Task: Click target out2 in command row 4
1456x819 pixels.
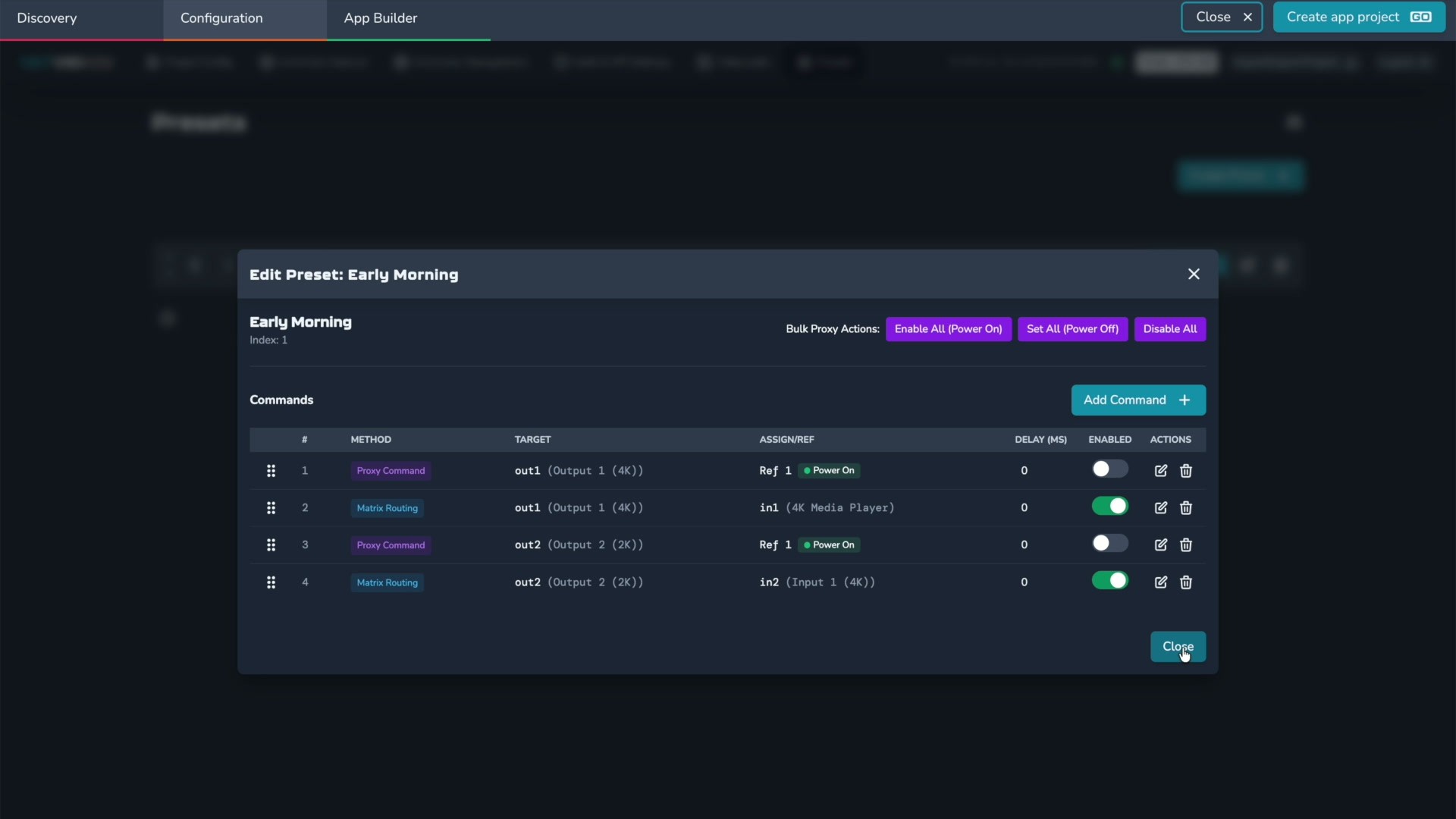Action: 579,582
